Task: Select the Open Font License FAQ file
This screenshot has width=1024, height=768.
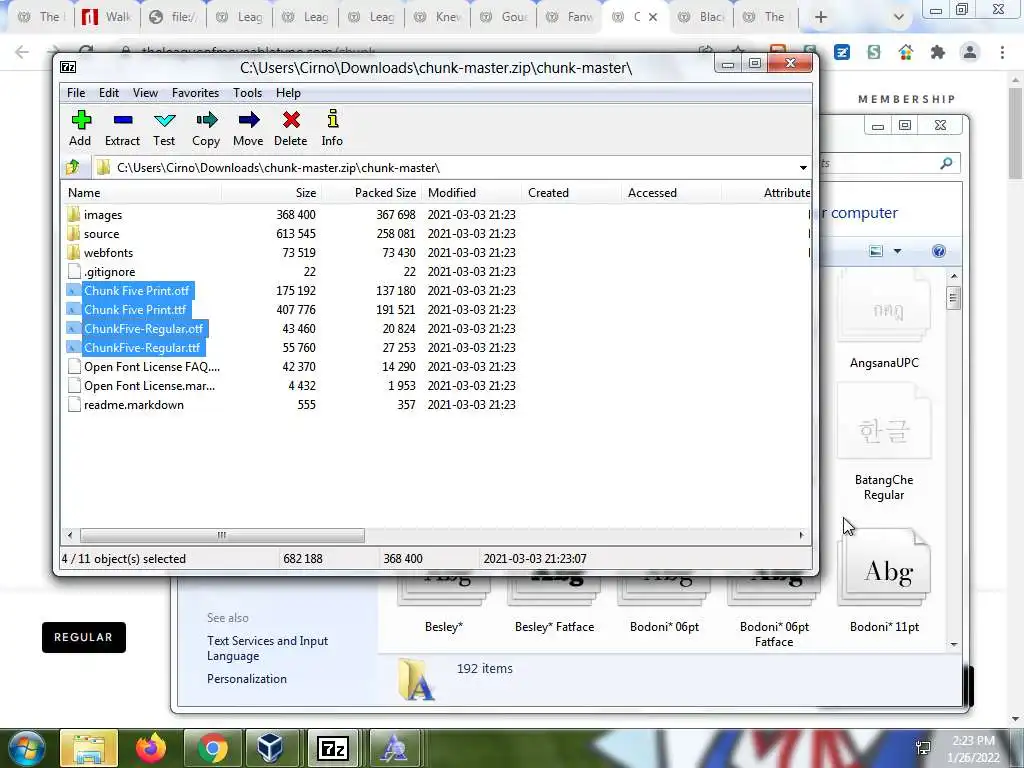Action: pos(152,366)
